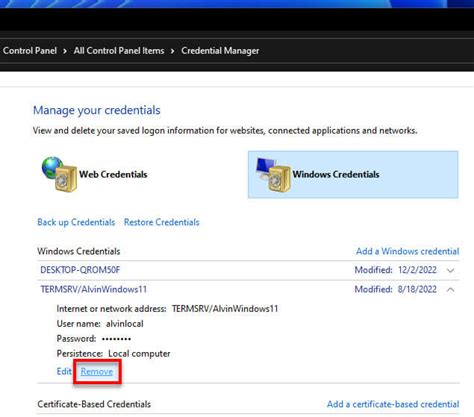Click the Certificate-Based Credentials section header
This screenshot has height=417, width=474.
(x=94, y=404)
